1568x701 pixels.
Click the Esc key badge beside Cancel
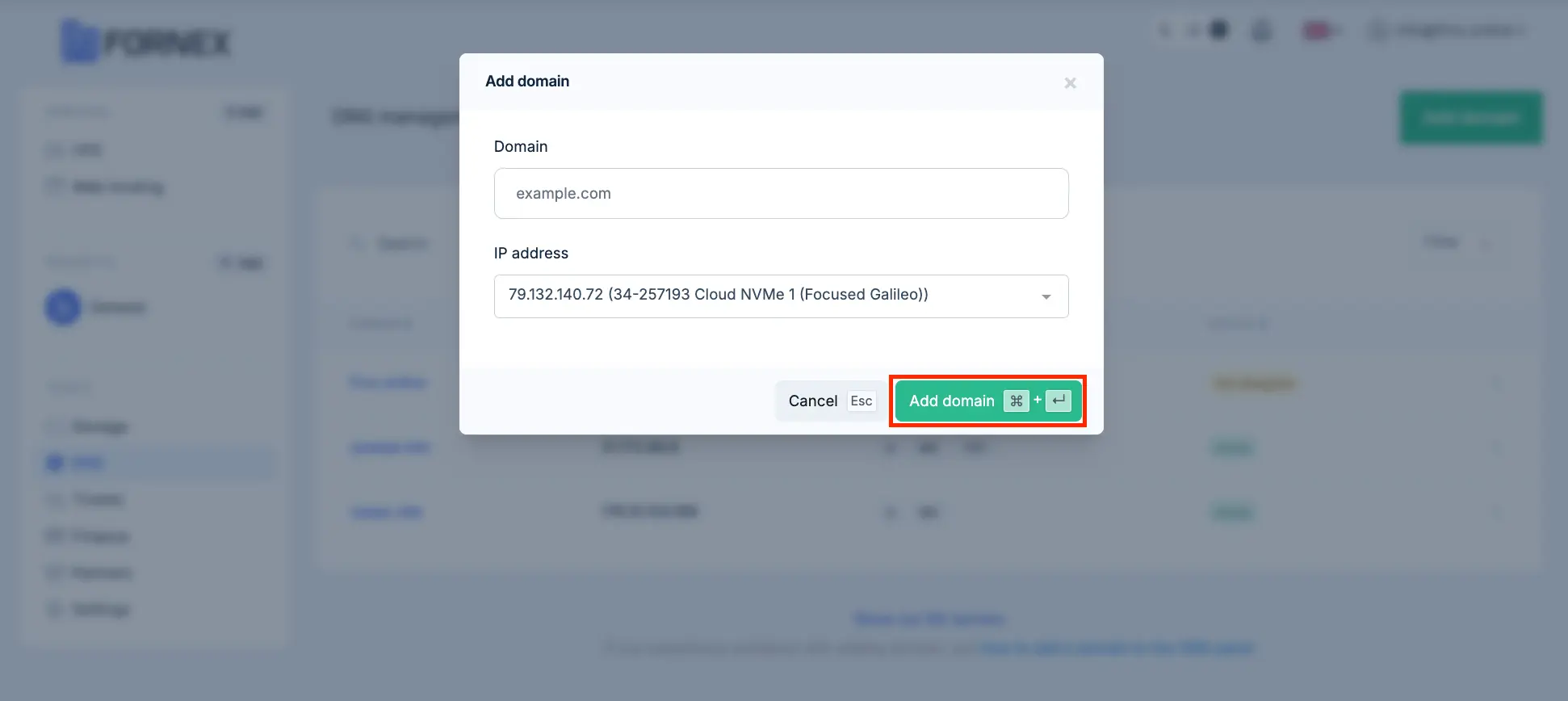(862, 401)
